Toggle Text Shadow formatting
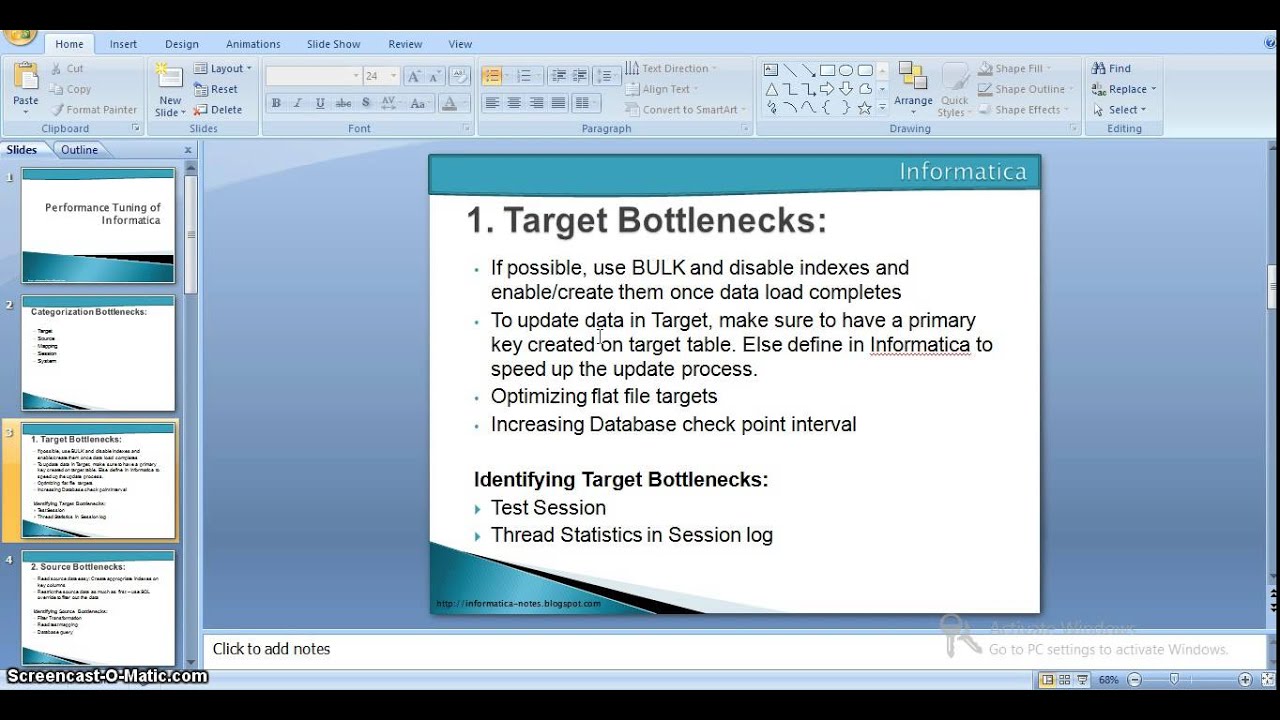 pyautogui.click(x=365, y=103)
